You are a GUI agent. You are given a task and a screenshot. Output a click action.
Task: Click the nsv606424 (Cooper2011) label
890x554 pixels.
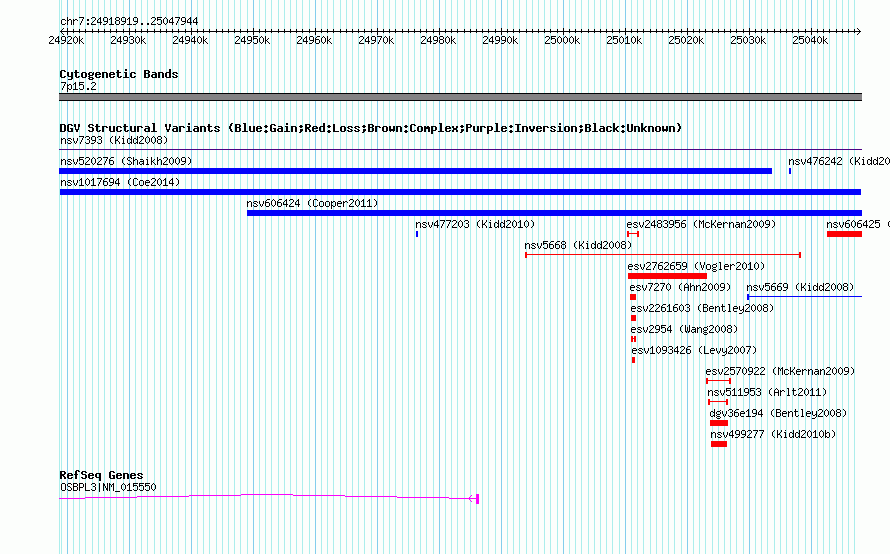point(312,203)
